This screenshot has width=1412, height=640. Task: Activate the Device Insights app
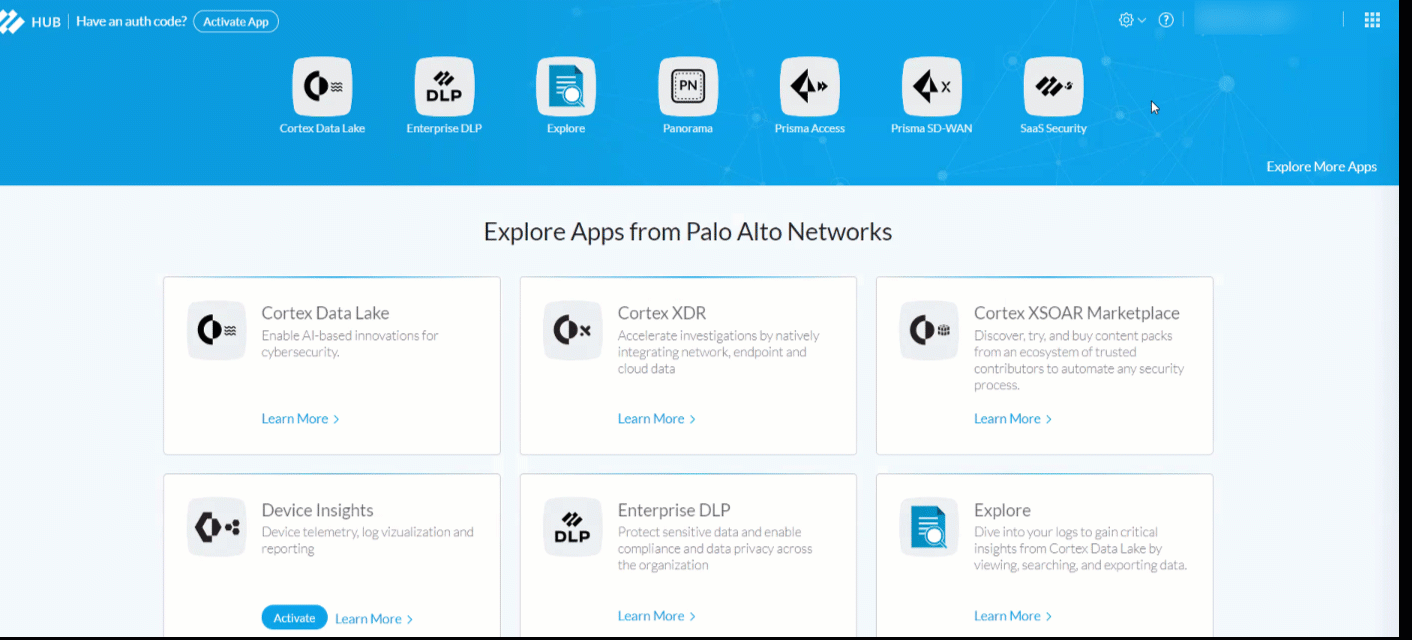click(x=294, y=618)
